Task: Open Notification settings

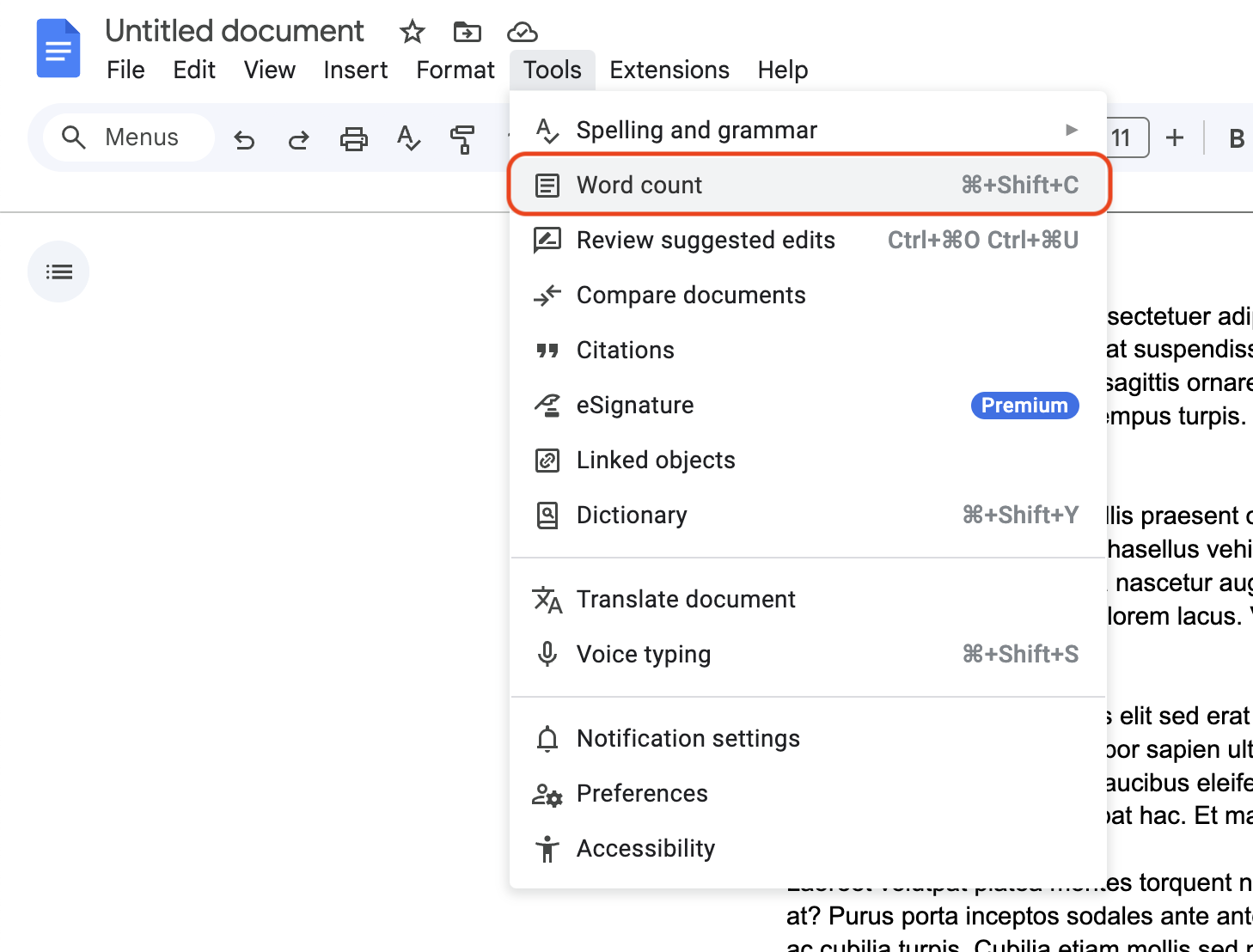Action: (808, 738)
